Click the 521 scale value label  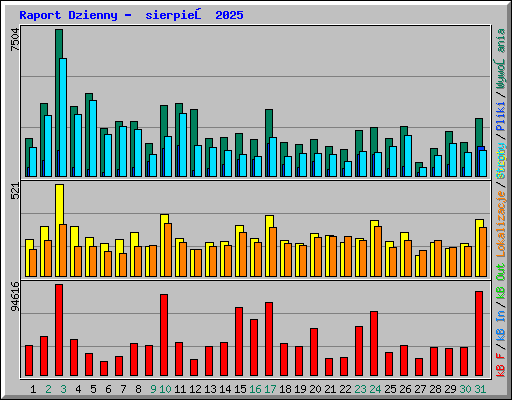(x=15, y=191)
